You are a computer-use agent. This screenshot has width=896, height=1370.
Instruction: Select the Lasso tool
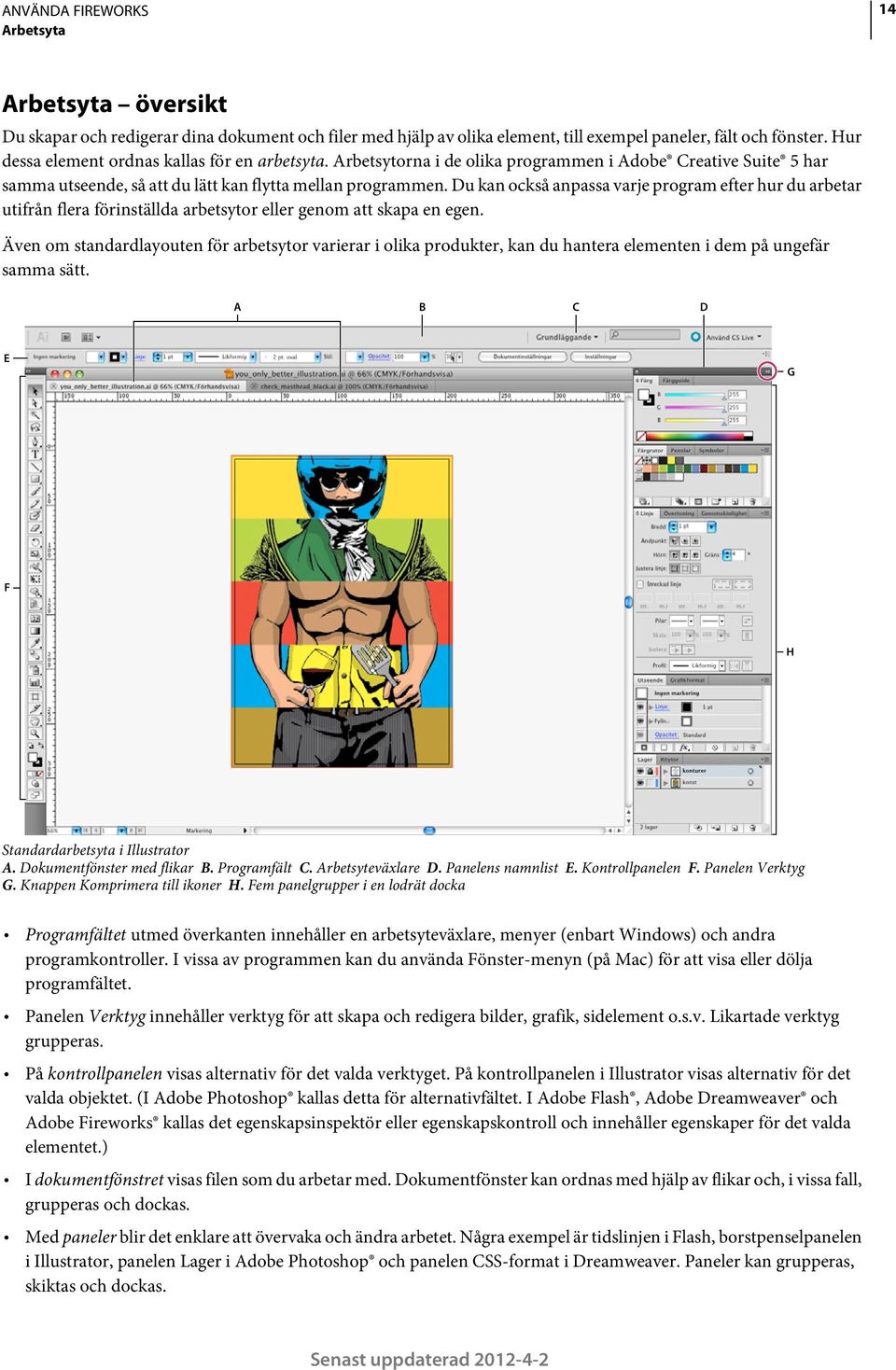35,427
